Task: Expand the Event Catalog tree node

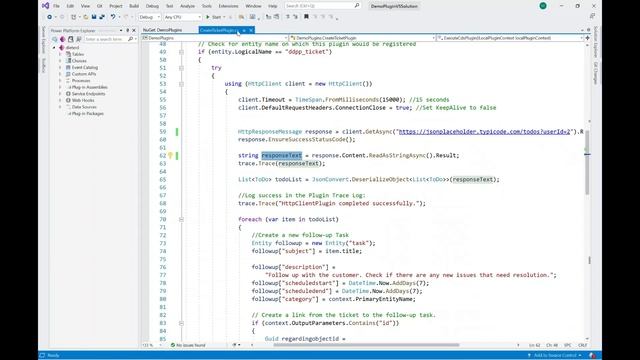Action: pos(60,67)
